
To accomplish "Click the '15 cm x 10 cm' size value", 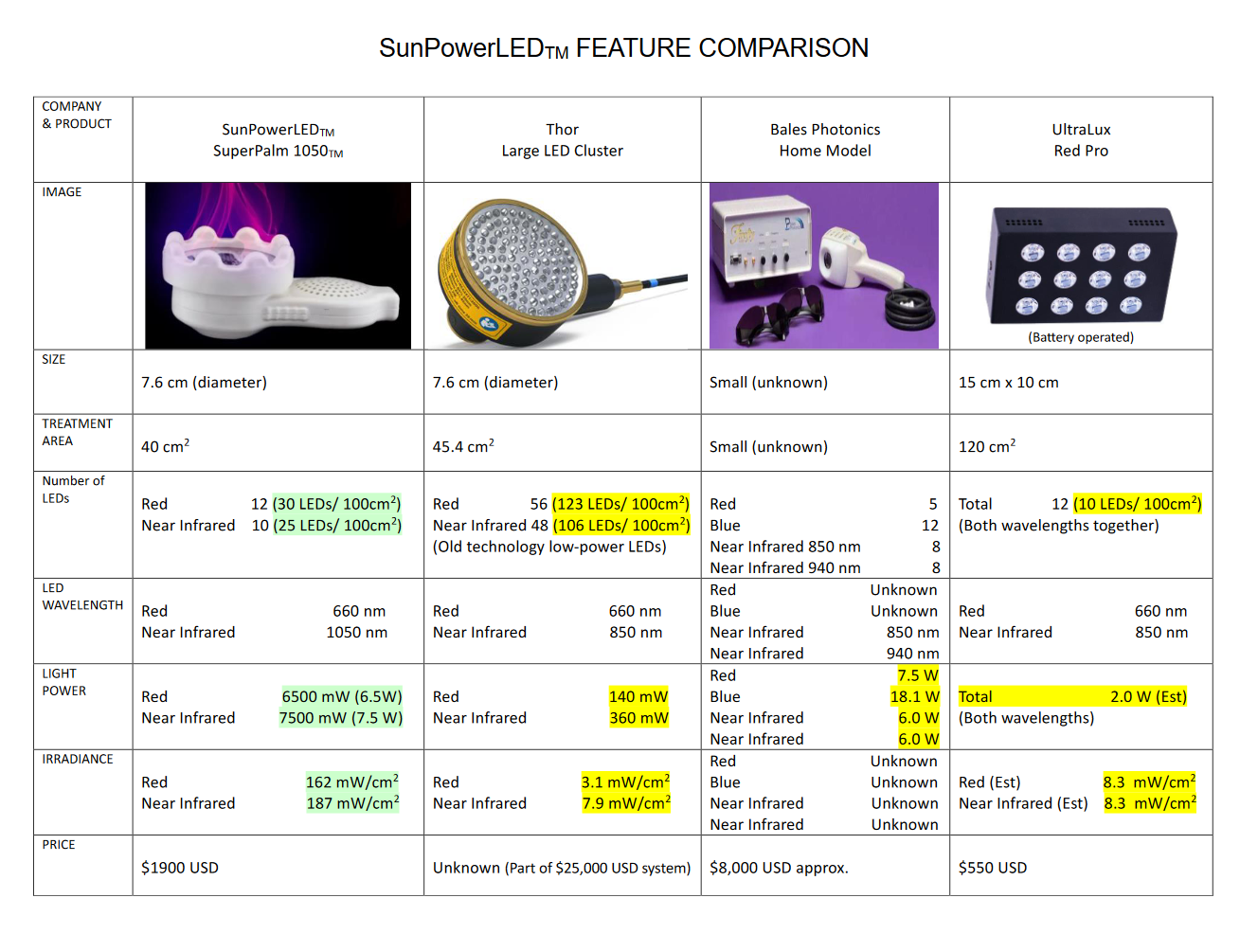I will click(1009, 383).
